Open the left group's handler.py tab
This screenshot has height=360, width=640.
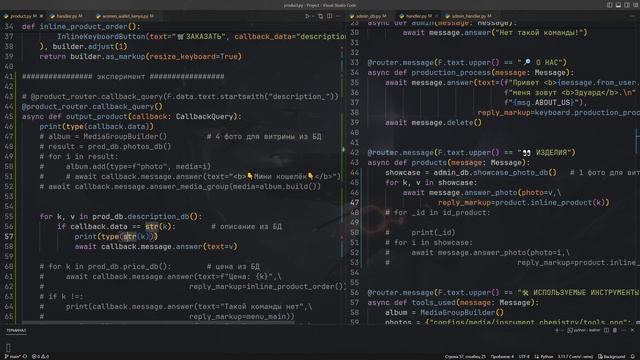[67, 16]
